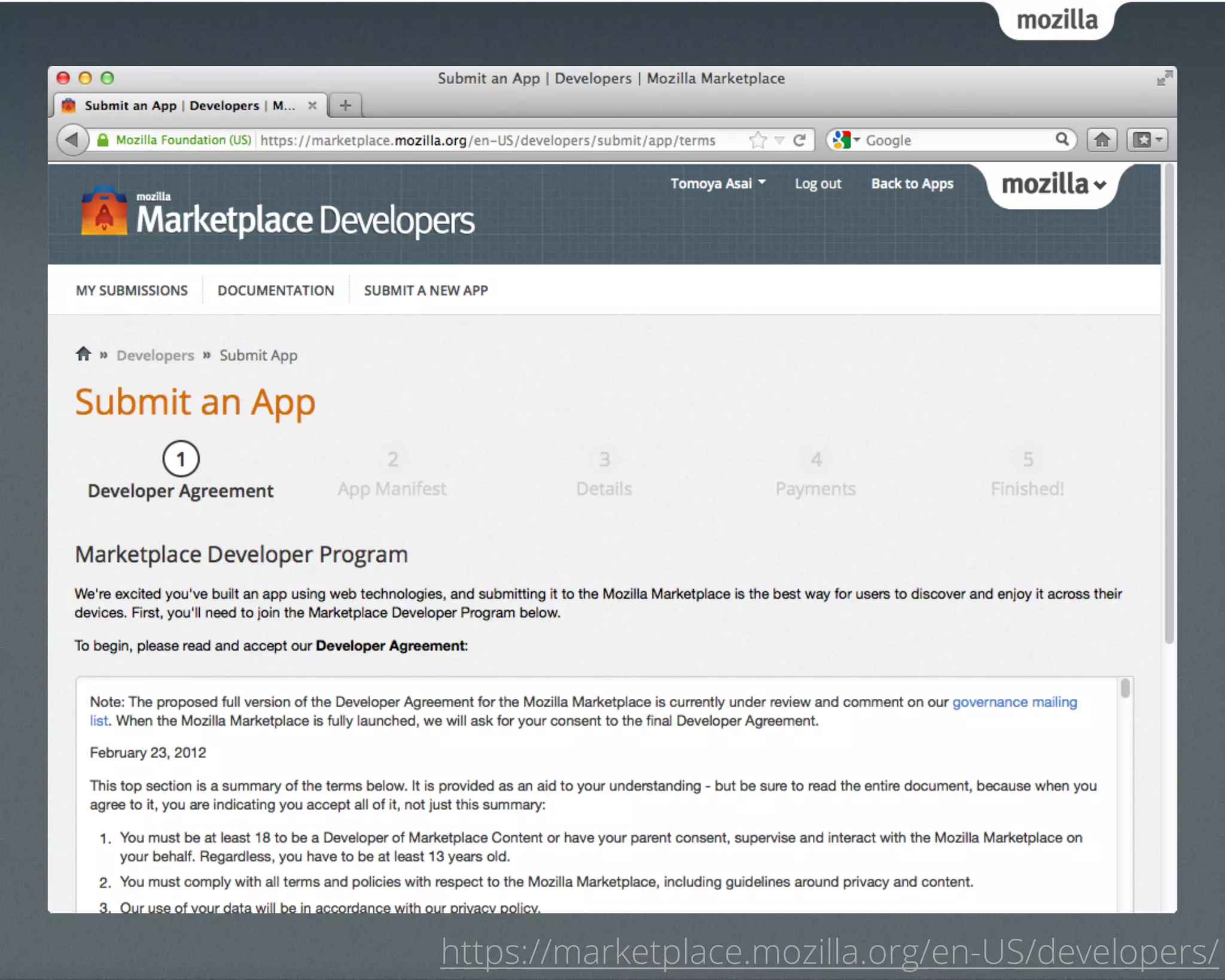Click the February 23, 2012 date text
Viewport: 1225px width, 980px height.
148,753
